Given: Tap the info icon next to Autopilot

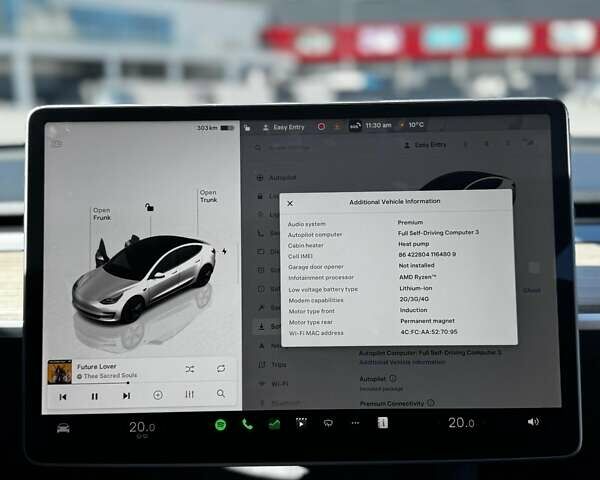Looking at the screenshot, I should (393, 378).
